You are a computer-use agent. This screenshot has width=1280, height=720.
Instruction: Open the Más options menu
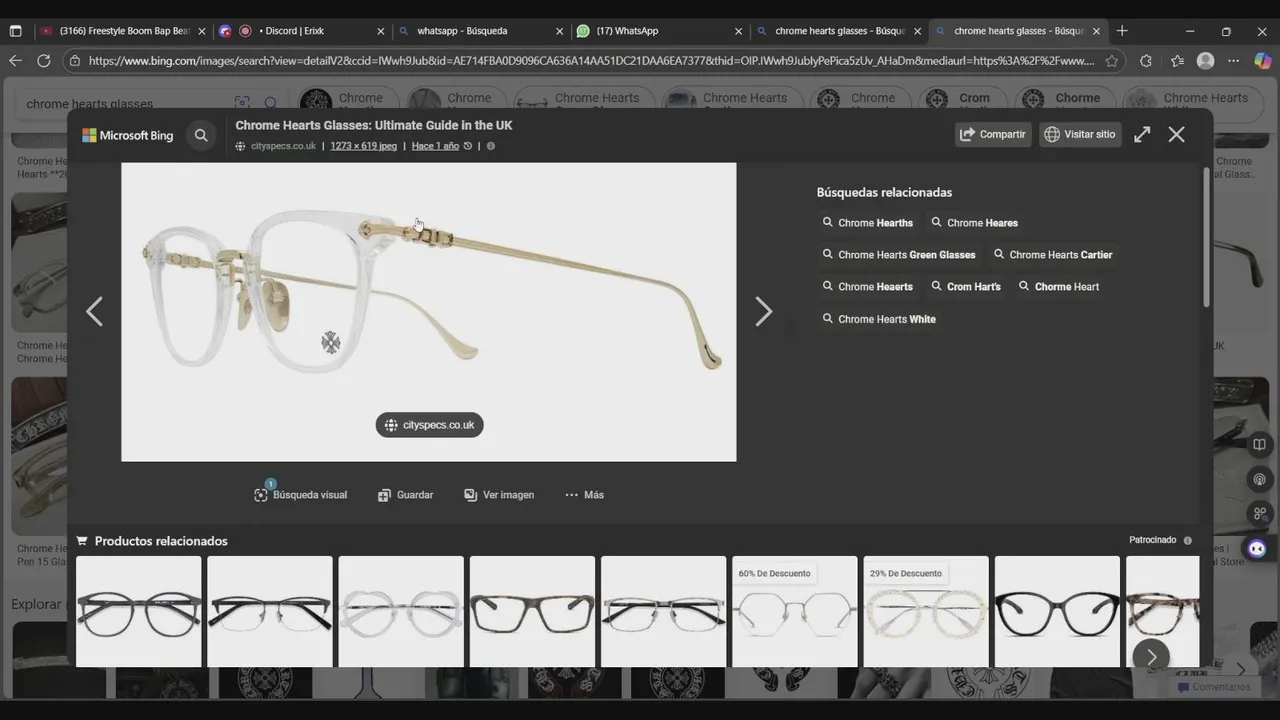pyautogui.click(x=584, y=495)
